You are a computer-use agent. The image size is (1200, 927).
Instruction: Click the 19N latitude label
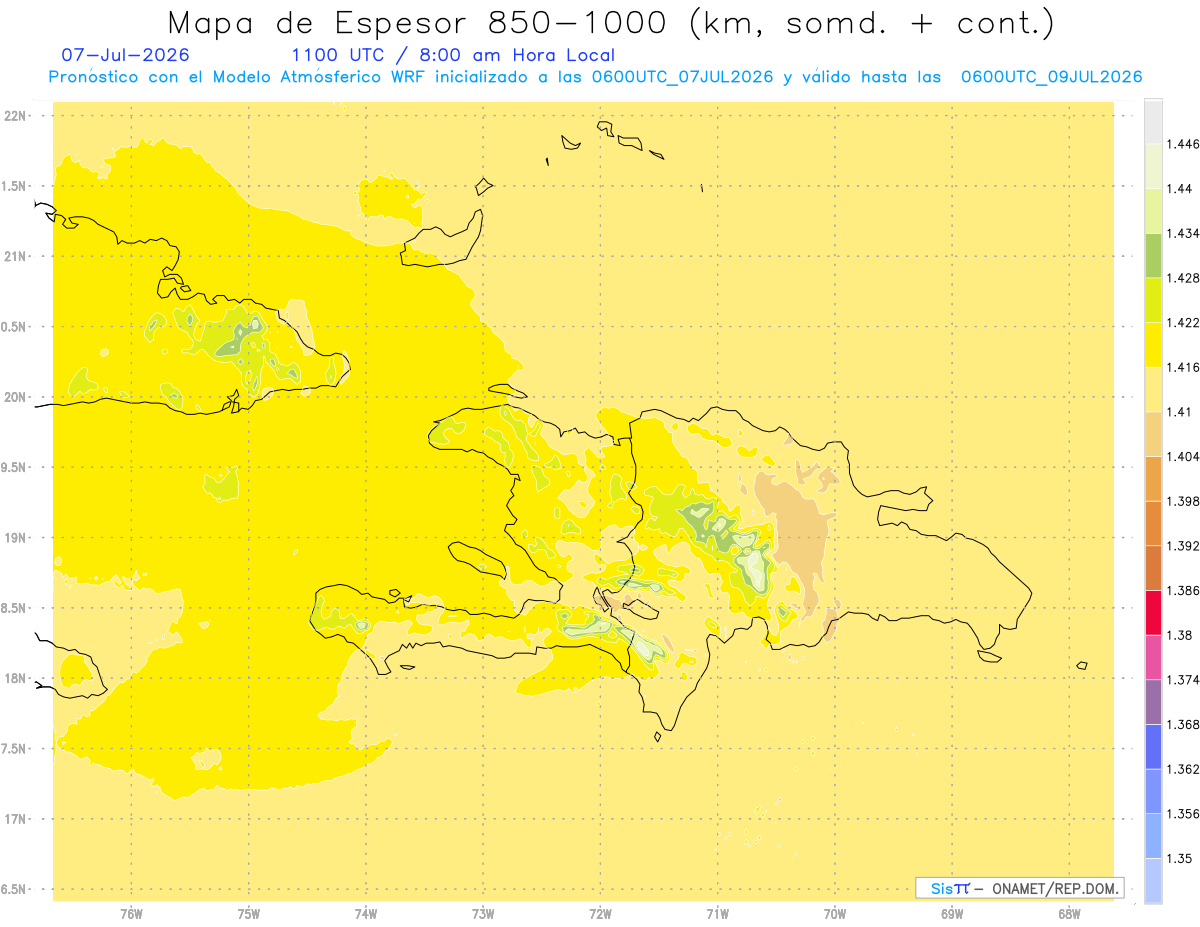click(x=16, y=538)
